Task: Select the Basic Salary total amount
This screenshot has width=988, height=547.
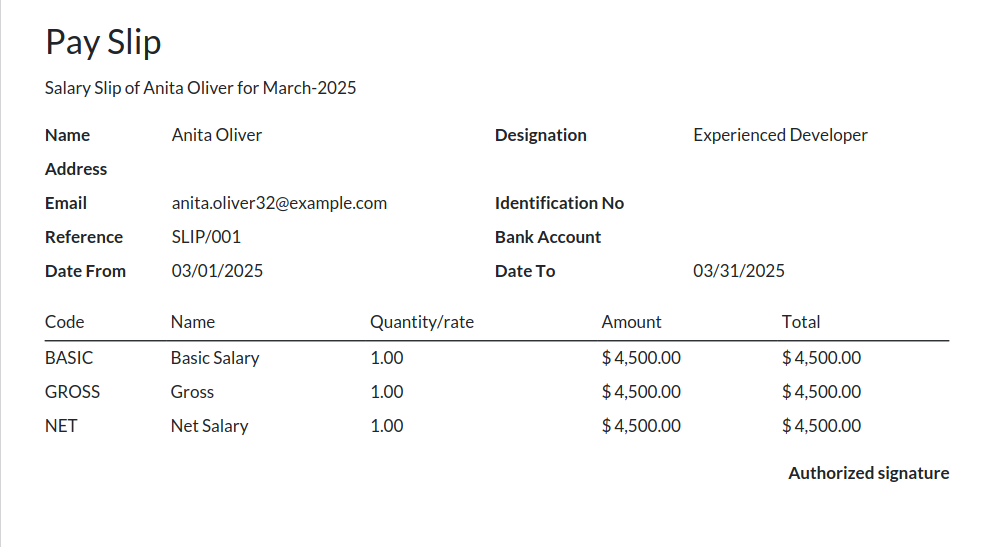Action: click(x=822, y=358)
